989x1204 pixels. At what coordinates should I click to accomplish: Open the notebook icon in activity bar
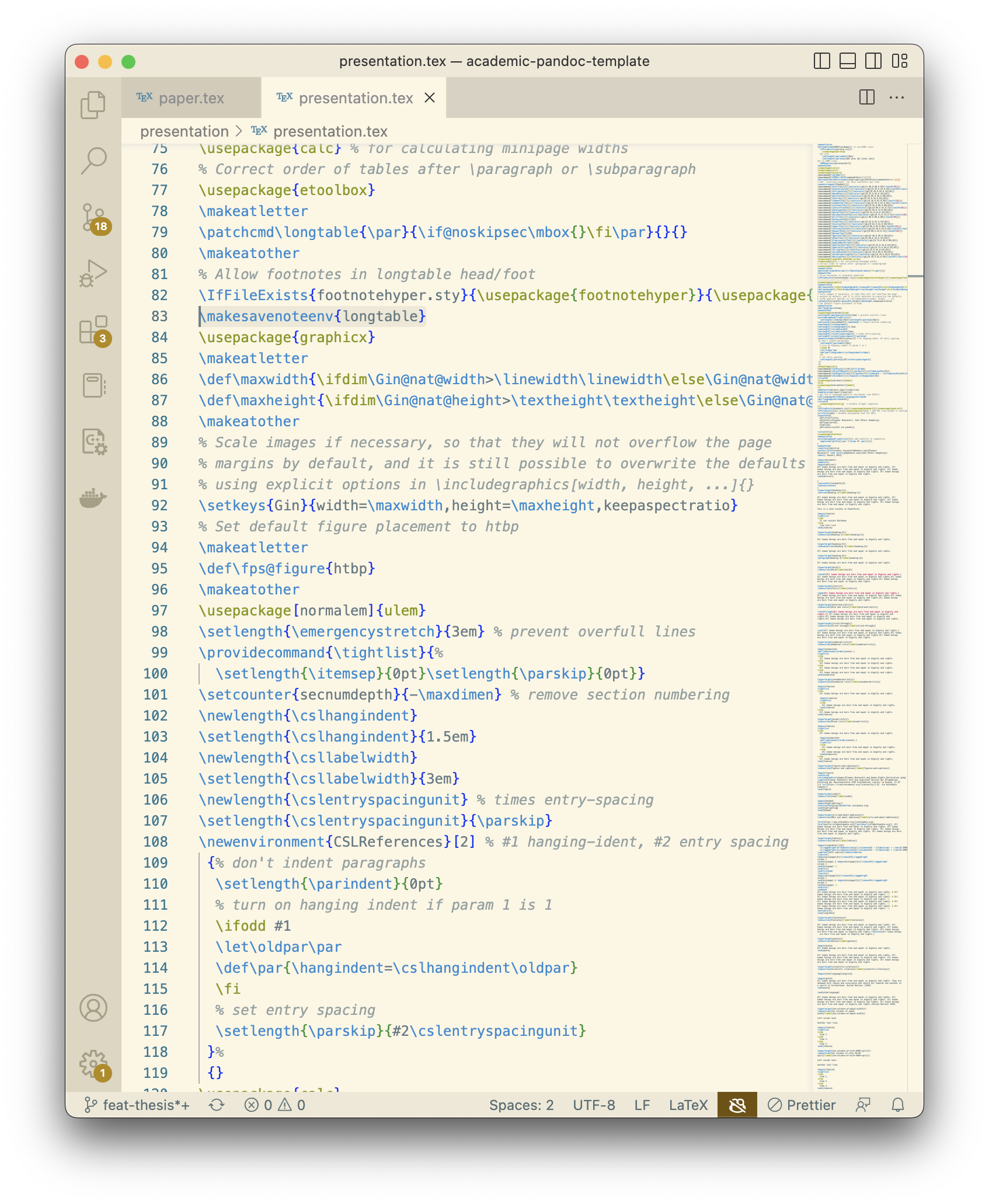[x=93, y=385]
